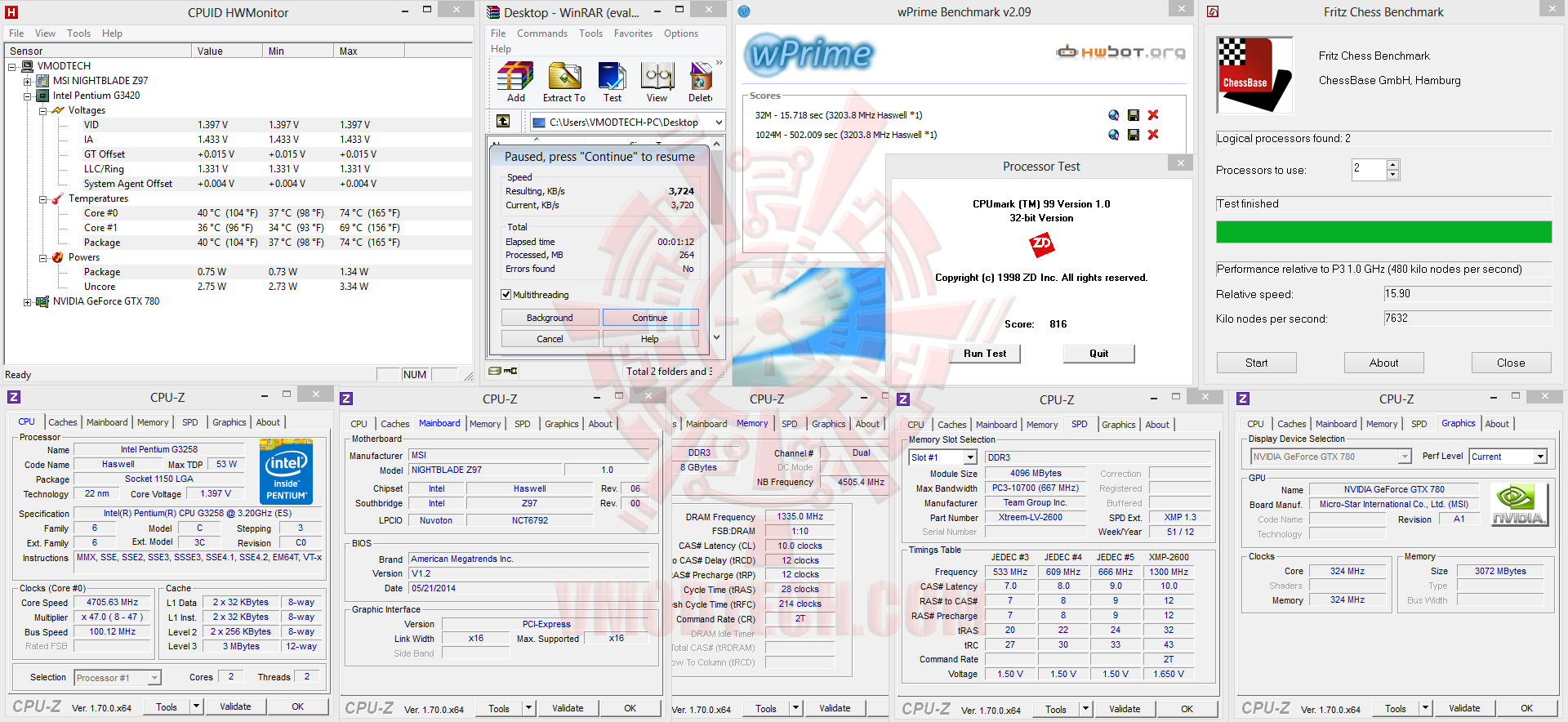Collapse the Voltages section in HWMonitor

pos(42,110)
